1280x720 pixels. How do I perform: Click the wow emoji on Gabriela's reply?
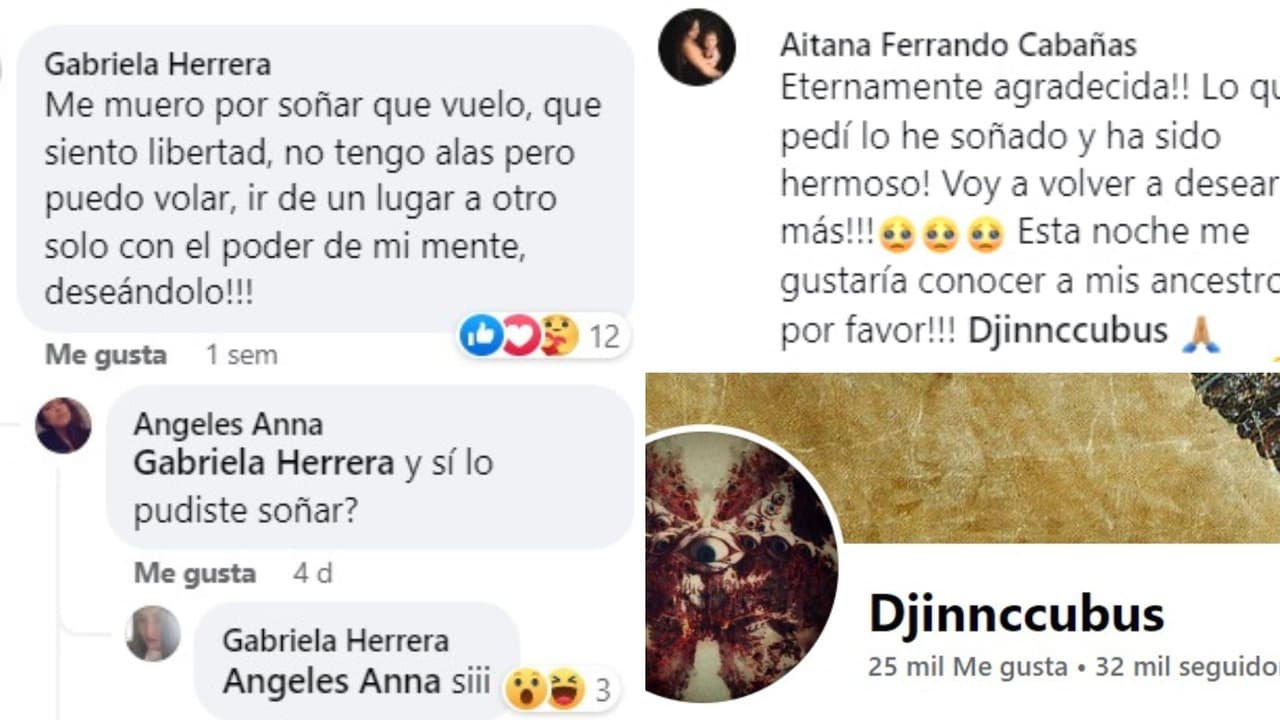(x=524, y=689)
